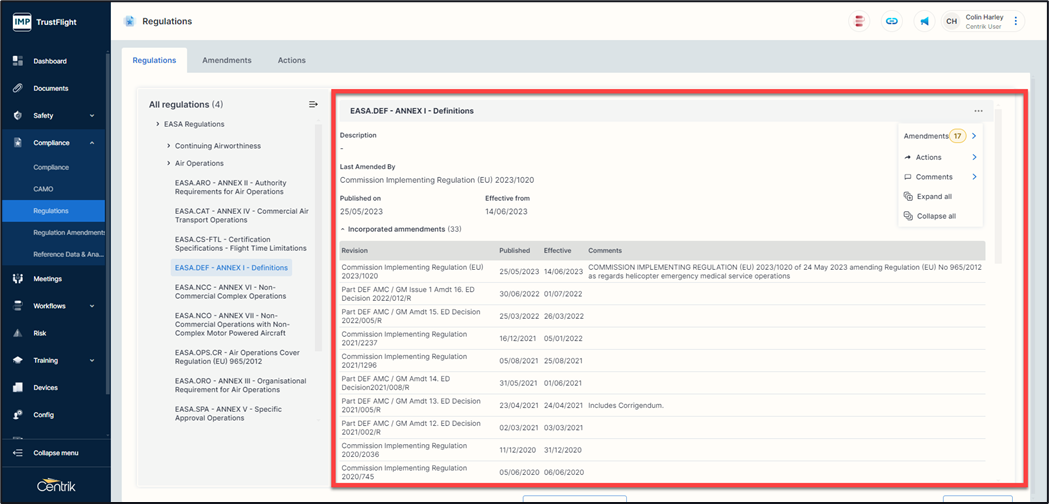The height and width of the screenshot is (504, 1049).
Task: Click the announcements megaphone icon
Action: pyautogui.click(x=924, y=21)
